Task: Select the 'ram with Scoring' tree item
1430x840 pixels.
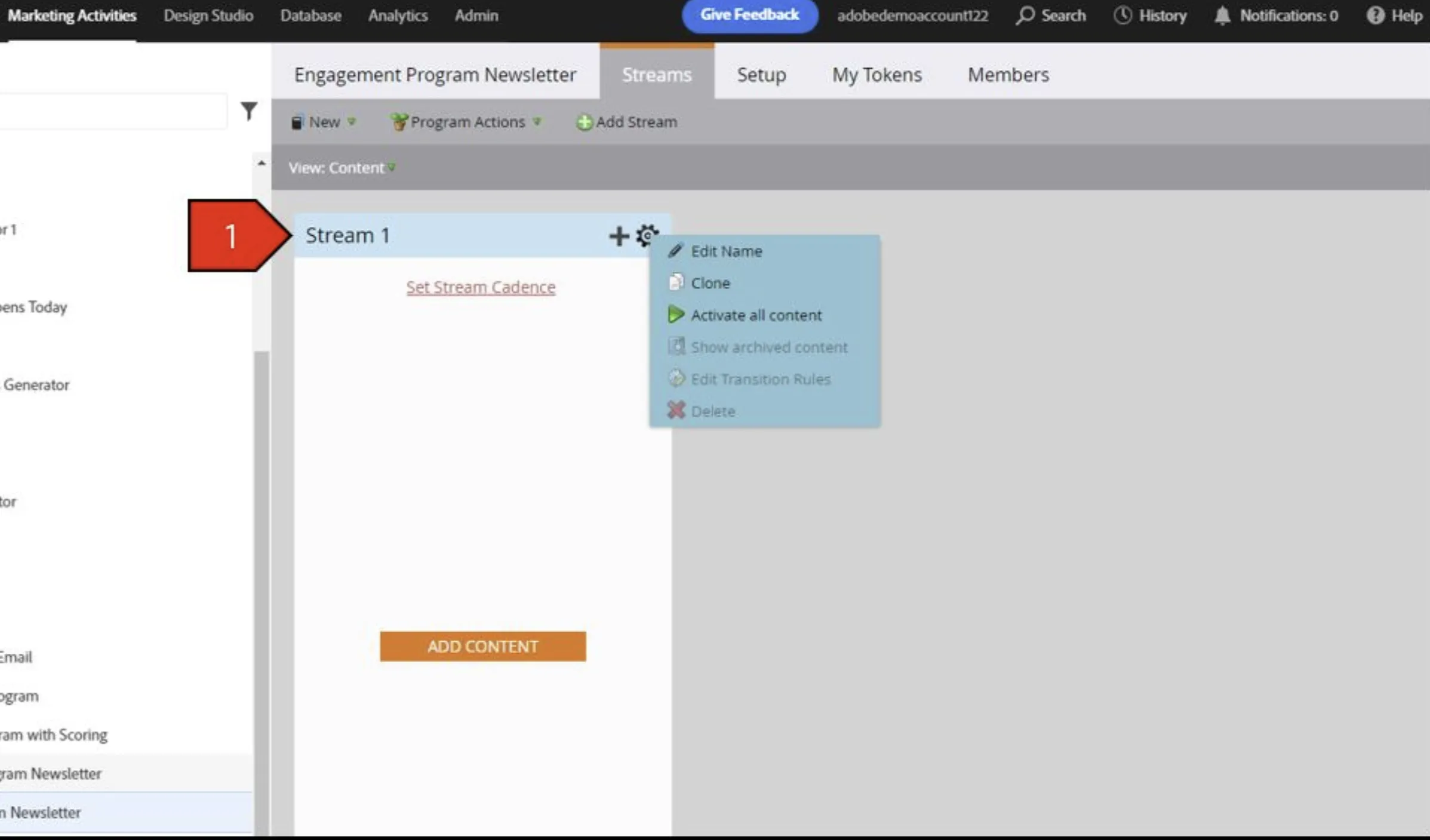Action: pos(54,734)
